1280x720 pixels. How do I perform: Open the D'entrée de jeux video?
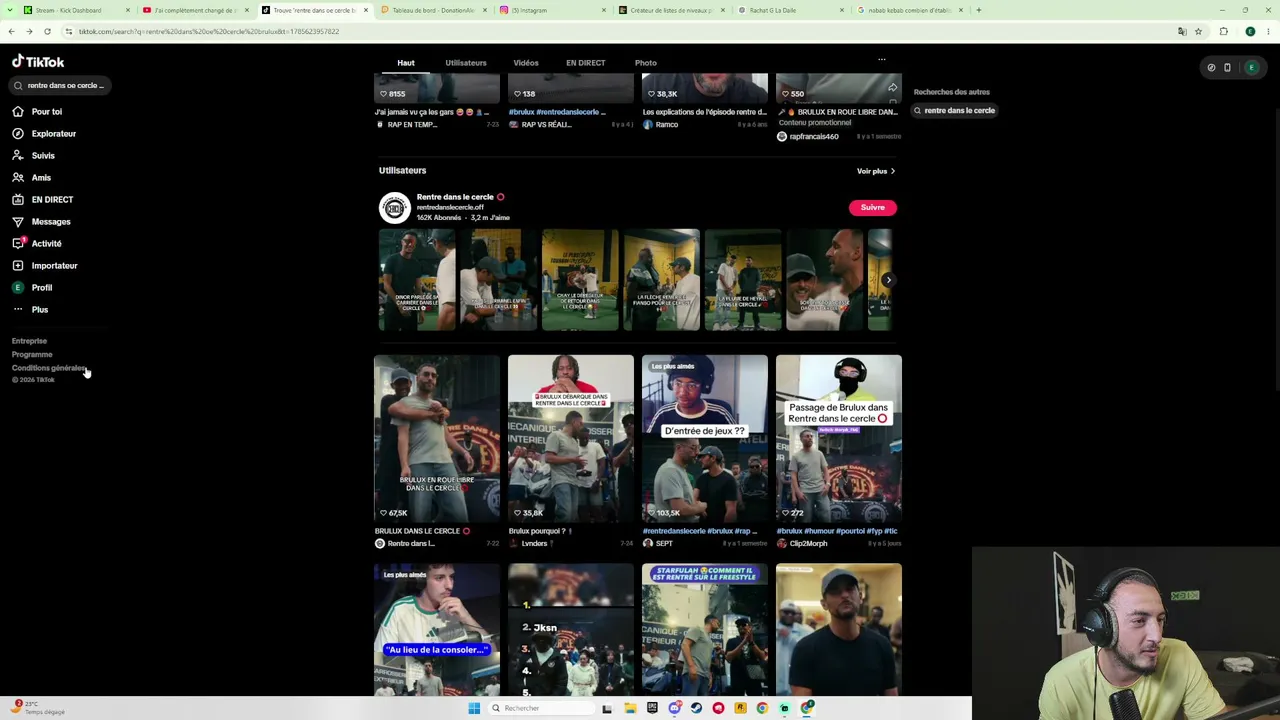click(x=705, y=438)
